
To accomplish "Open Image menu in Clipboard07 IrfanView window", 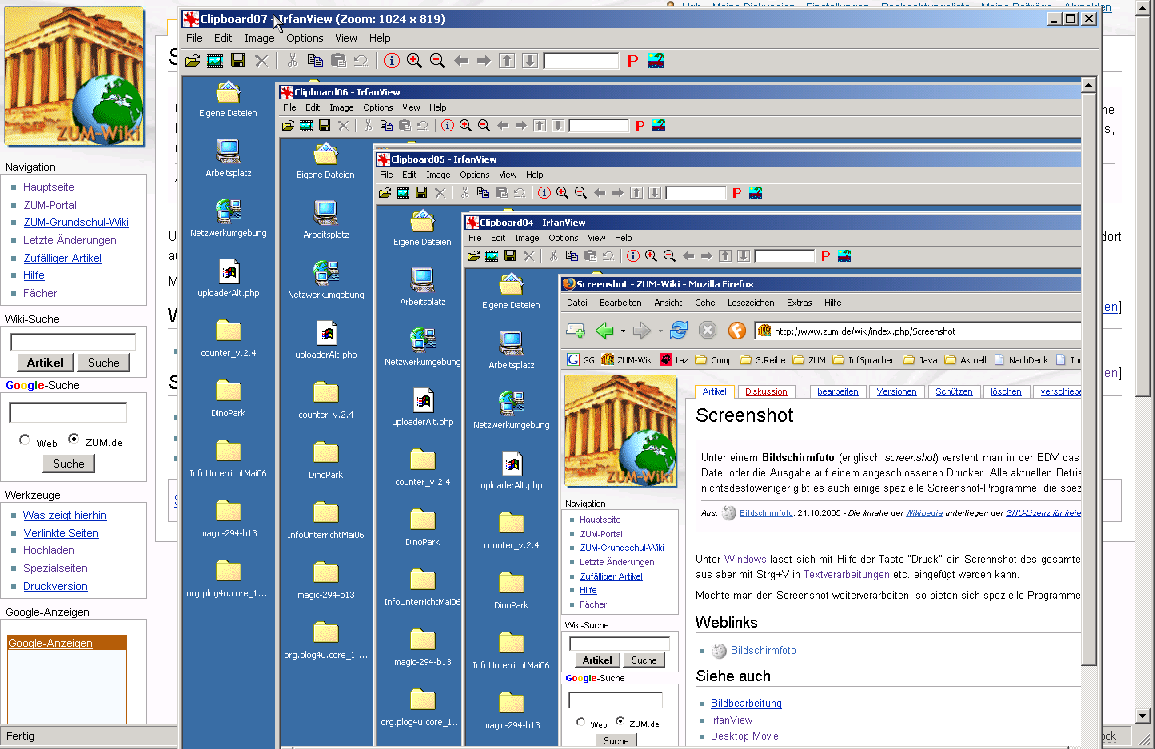I will (259, 38).
